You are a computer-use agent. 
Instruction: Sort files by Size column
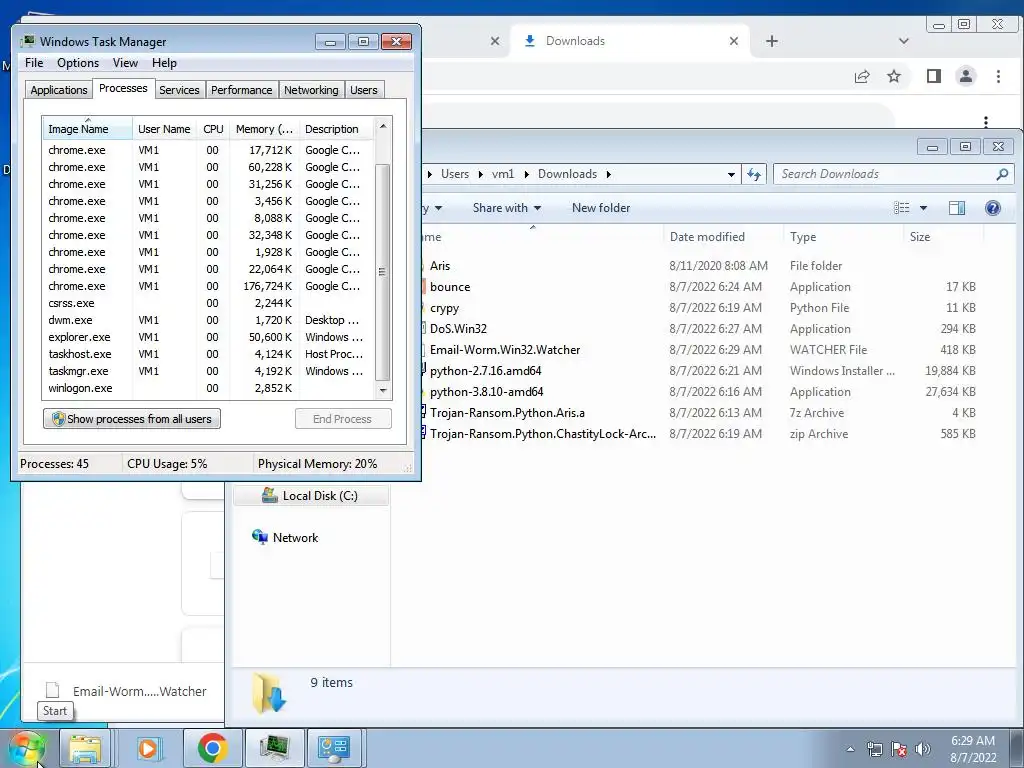point(944,237)
